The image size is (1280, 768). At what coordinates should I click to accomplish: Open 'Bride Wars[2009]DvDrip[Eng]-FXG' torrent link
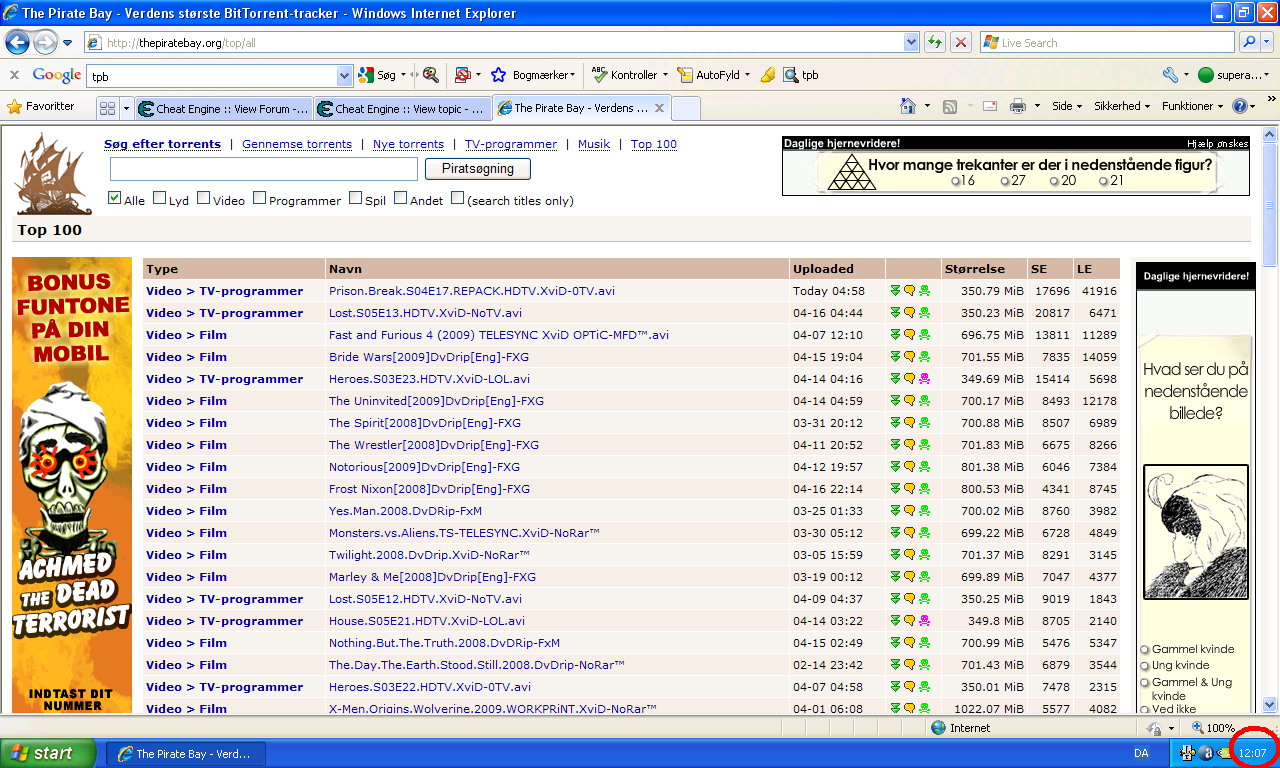point(429,357)
